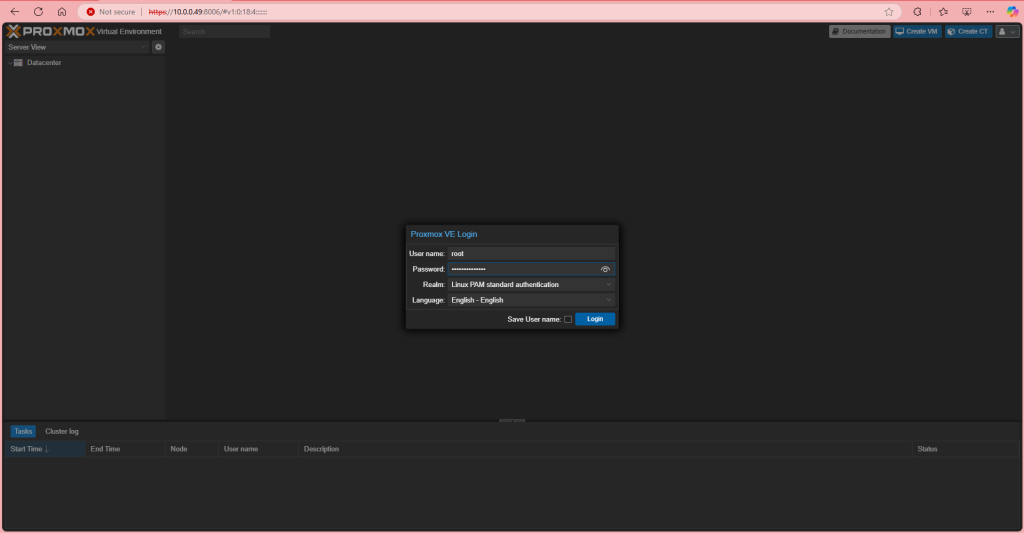The image size is (1024, 533).
Task: Sort by Node column header
Action: point(191,449)
